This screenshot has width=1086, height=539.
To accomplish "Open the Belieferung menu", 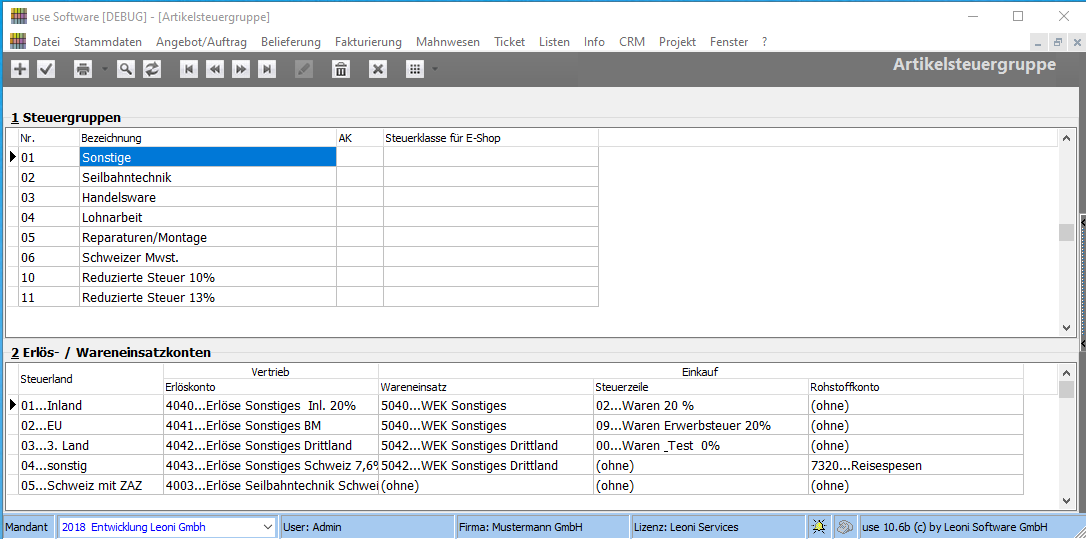I will click(x=291, y=42).
